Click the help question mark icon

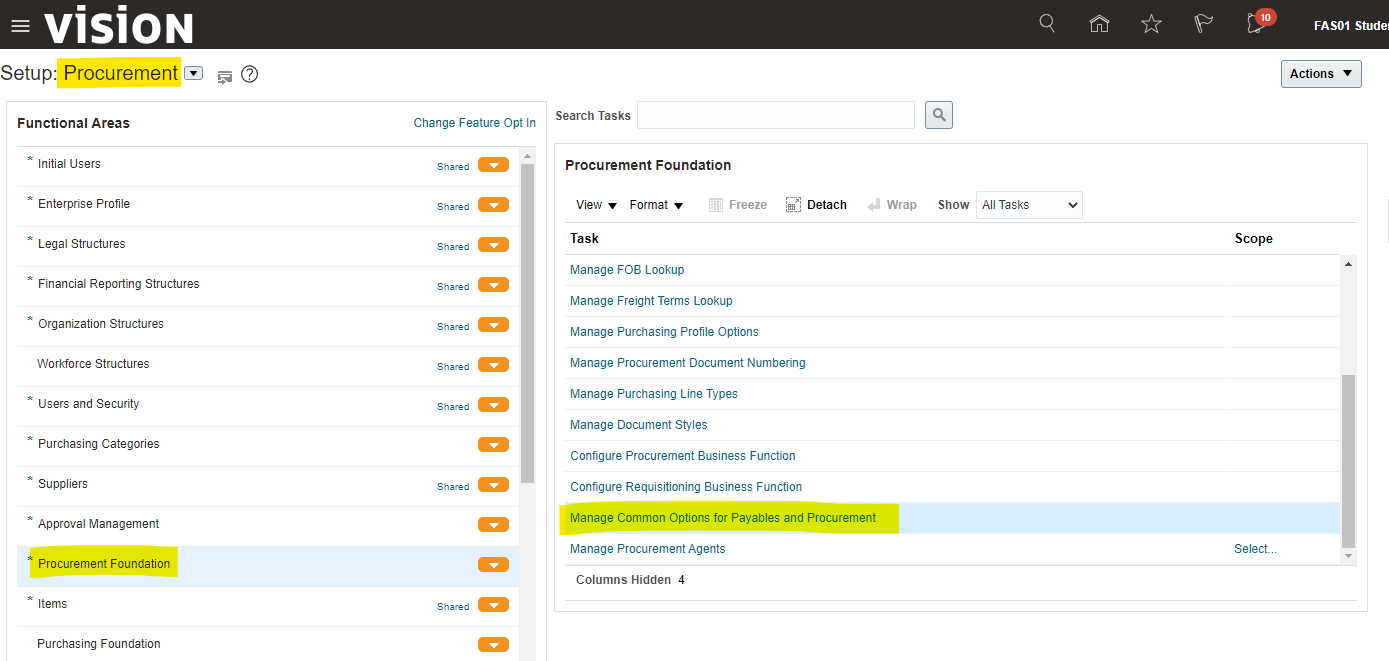coord(250,74)
